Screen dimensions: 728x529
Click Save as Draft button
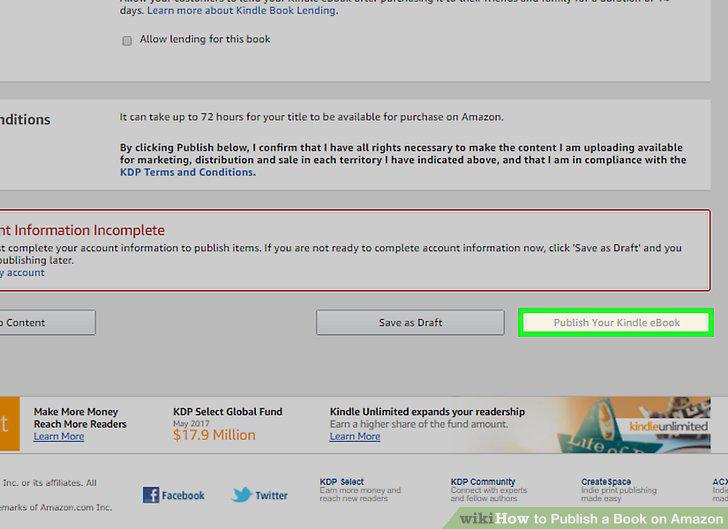(x=410, y=322)
